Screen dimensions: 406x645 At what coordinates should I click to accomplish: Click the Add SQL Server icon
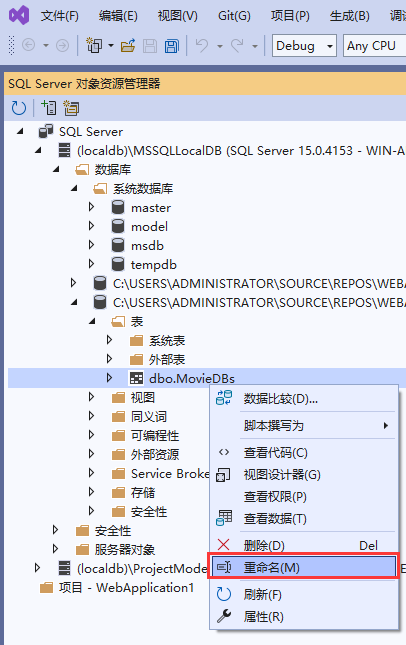(49, 108)
